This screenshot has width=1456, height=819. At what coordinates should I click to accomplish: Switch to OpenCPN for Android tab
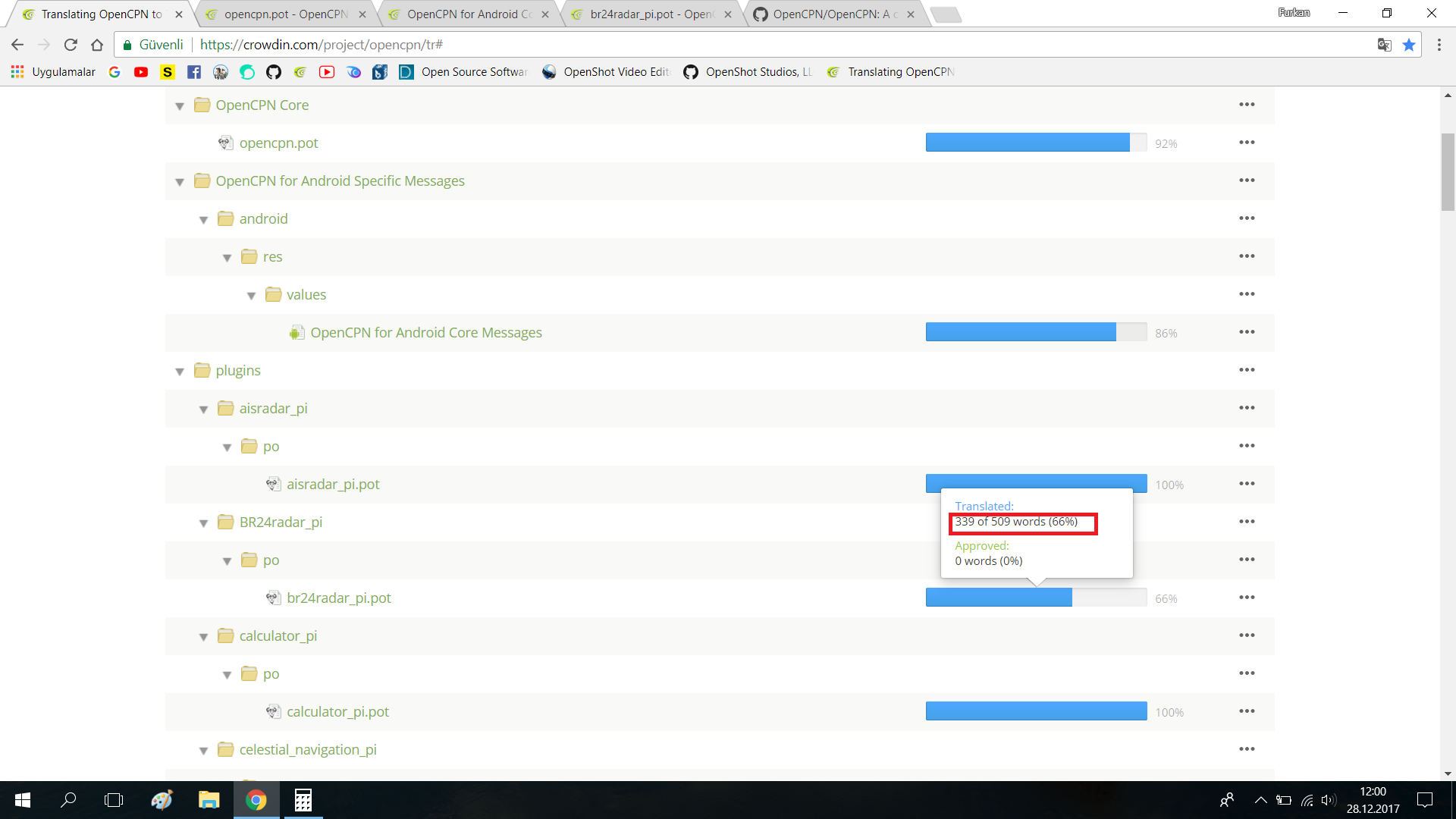pos(468,14)
